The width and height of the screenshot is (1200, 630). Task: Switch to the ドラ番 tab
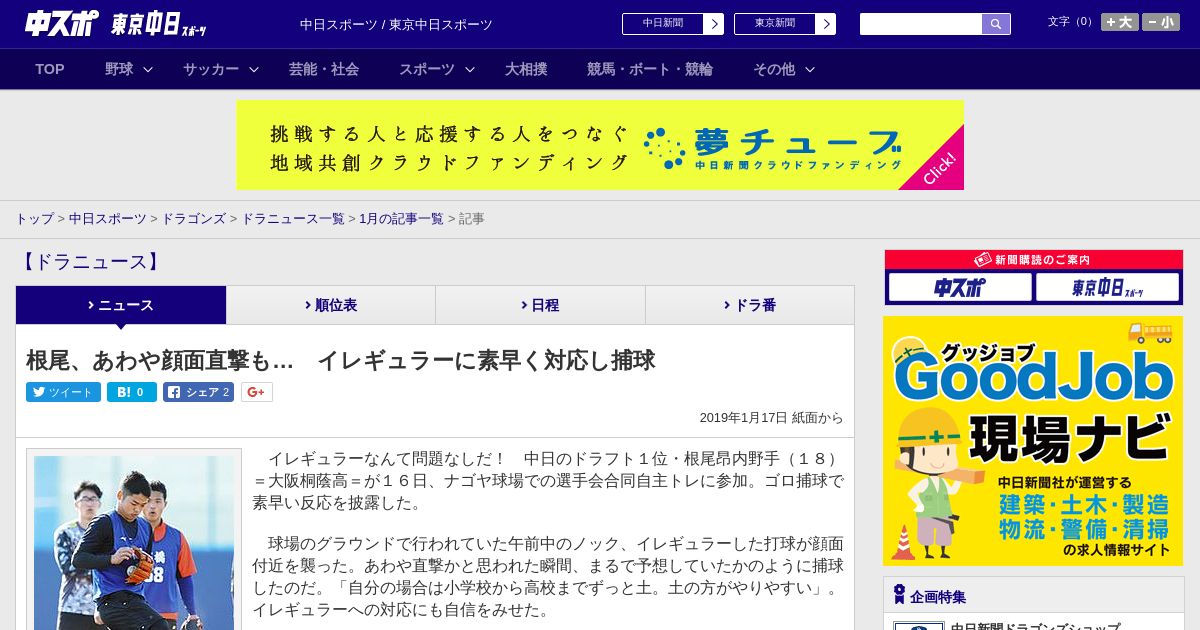pos(750,305)
